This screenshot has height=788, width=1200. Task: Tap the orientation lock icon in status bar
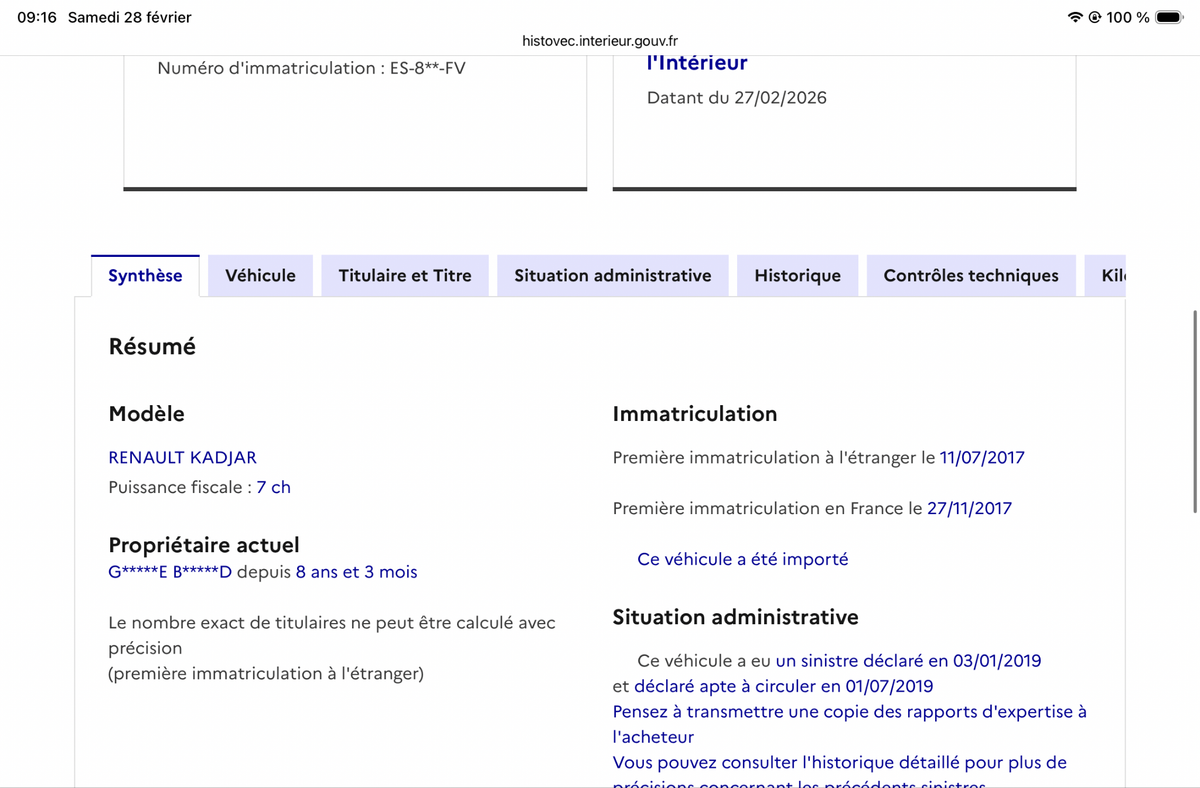(x=1095, y=17)
